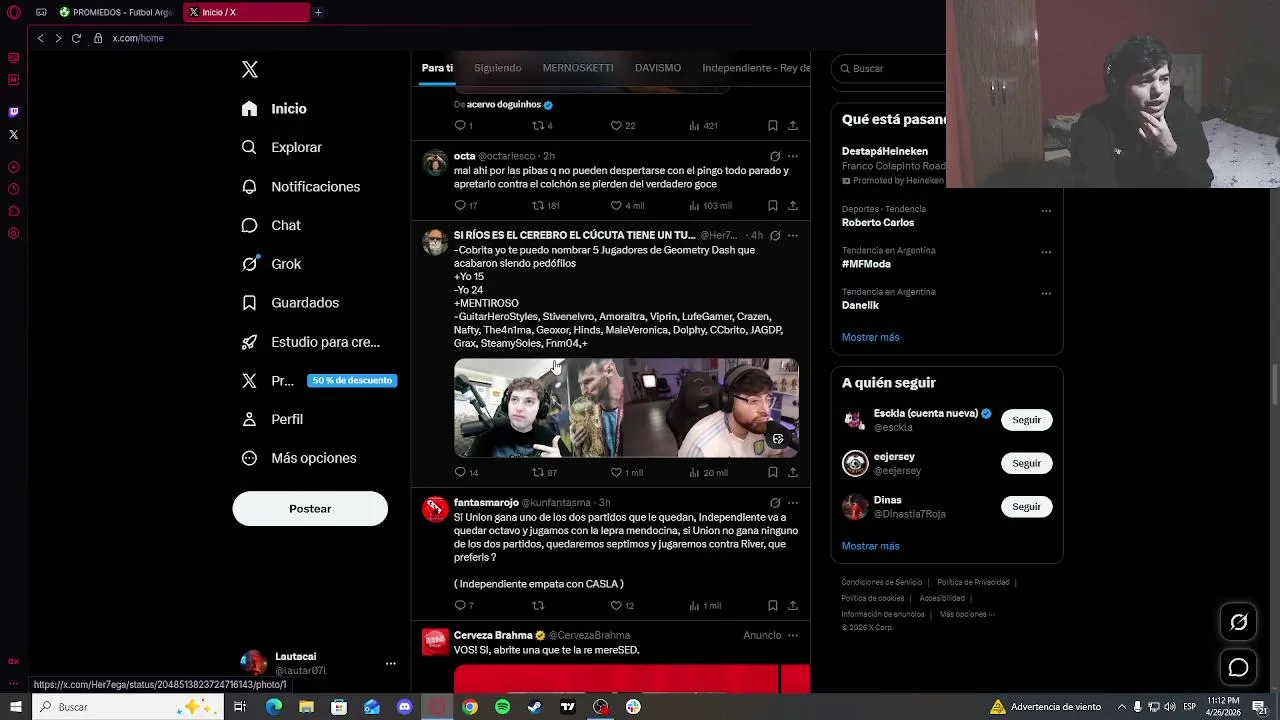
Task: Share octa's post
Action: pyautogui.click(x=793, y=205)
